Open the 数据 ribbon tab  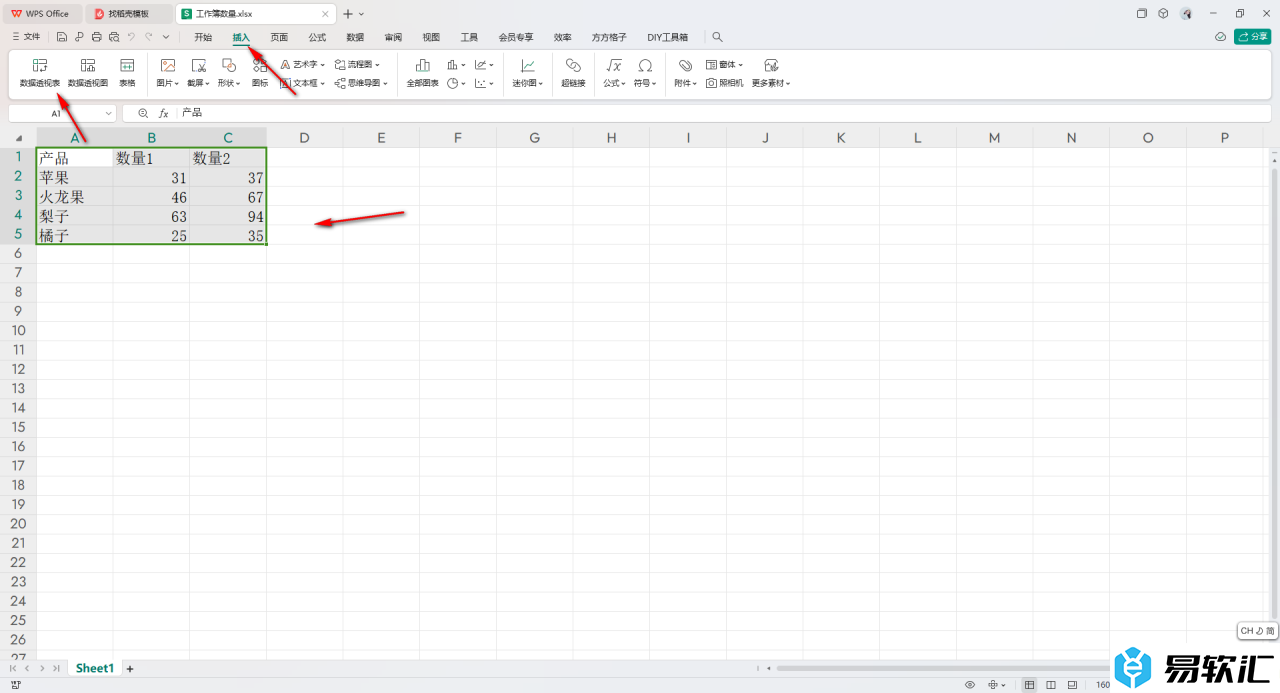tap(355, 37)
